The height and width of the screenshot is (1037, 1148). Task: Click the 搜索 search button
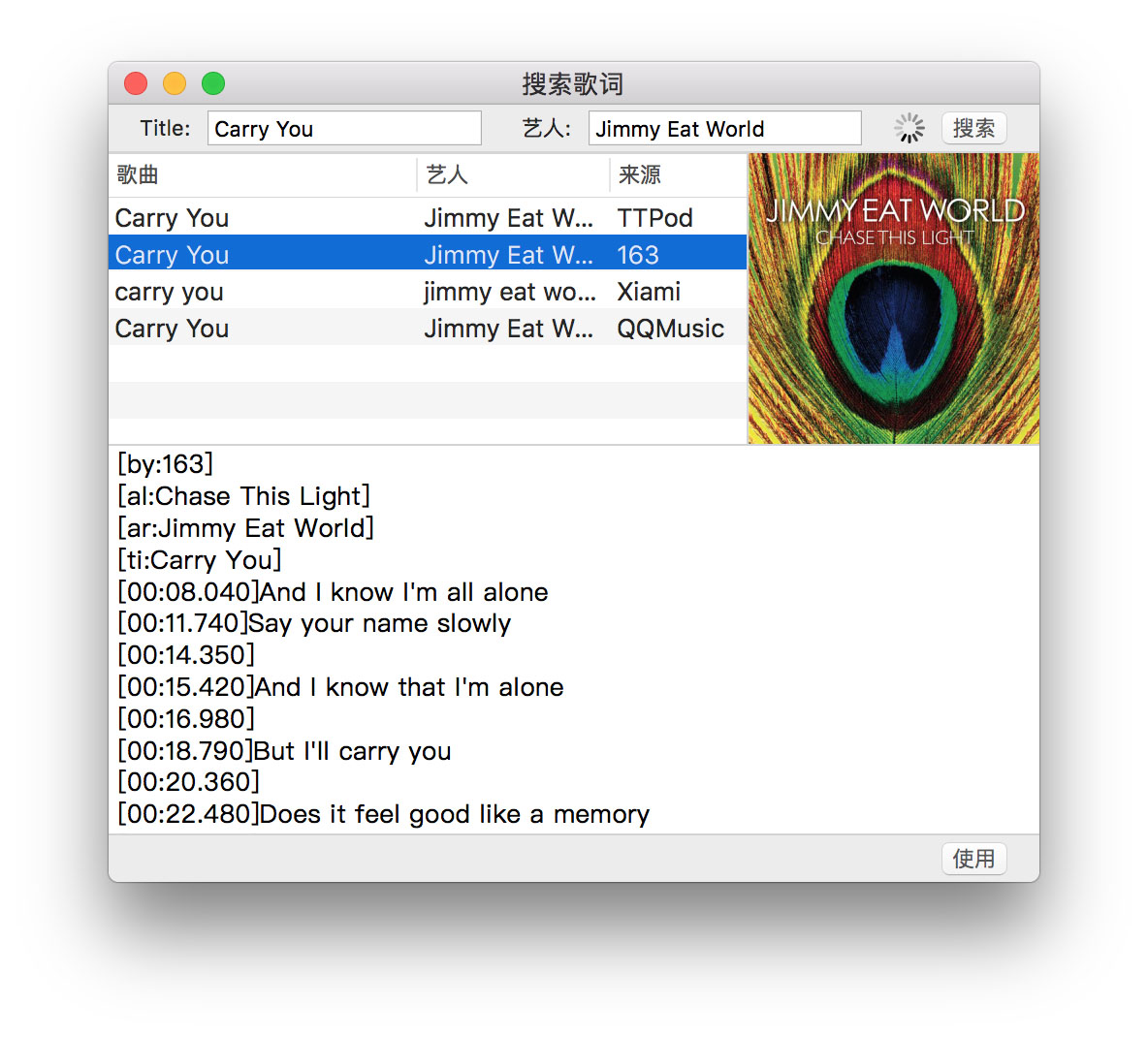973,128
